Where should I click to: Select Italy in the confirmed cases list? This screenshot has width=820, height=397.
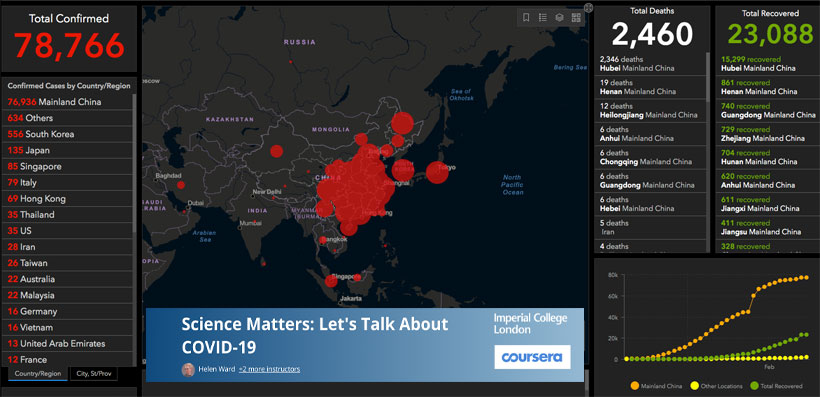click(x=68, y=183)
